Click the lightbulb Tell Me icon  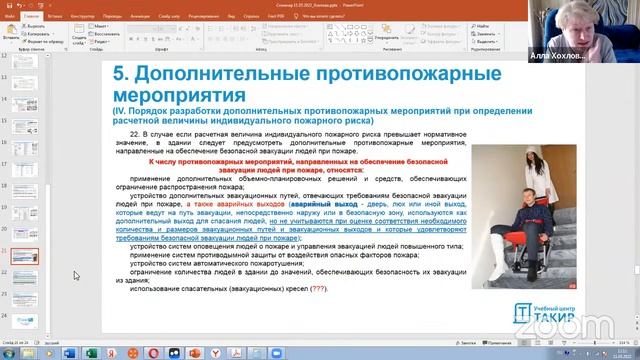[x=296, y=16]
